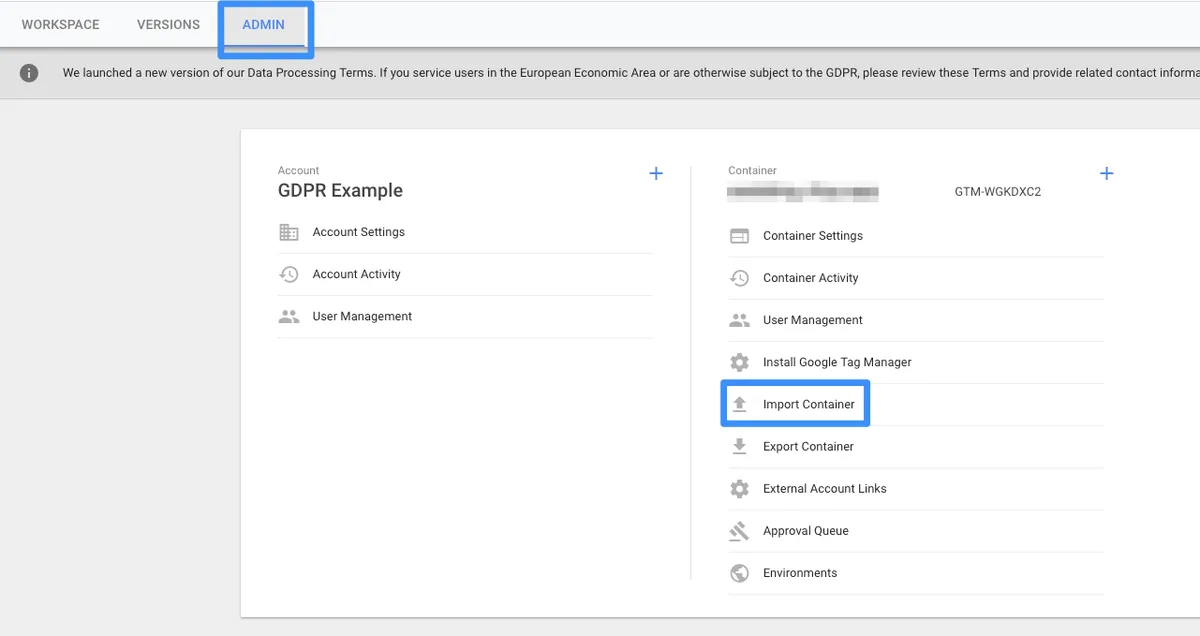Click the Container Activity history icon
Viewport: 1200px width, 636px height.
click(x=739, y=278)
